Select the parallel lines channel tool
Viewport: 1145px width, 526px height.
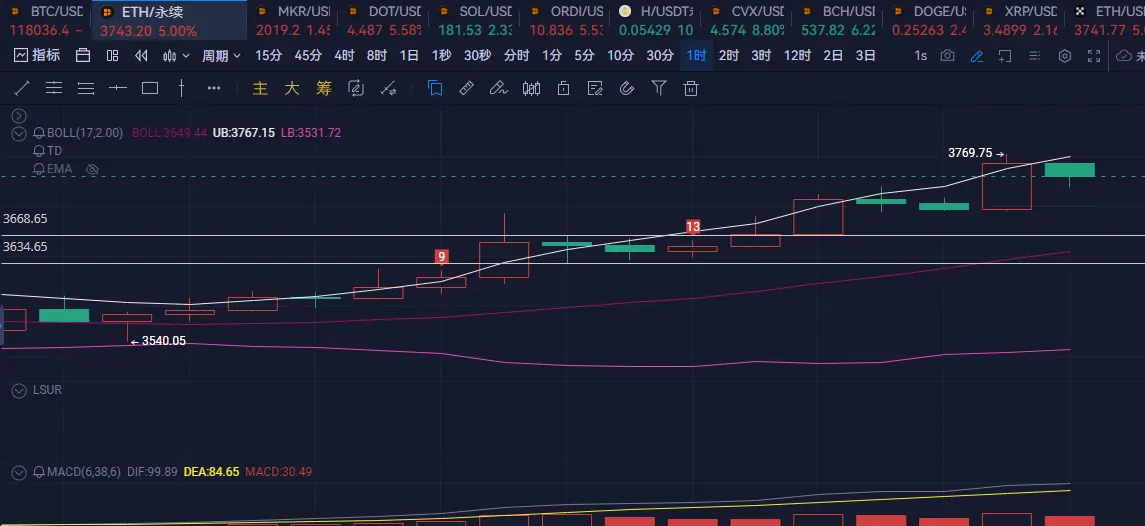[86, 88]
